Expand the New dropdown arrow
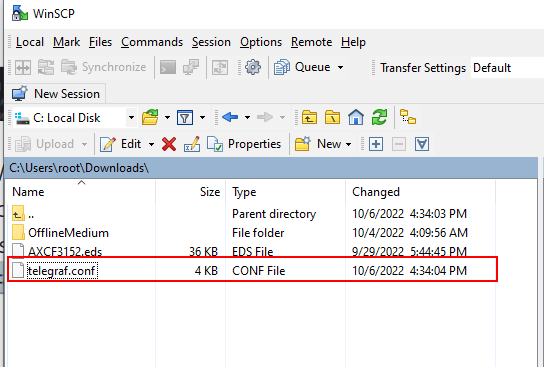544x367 pixels. pos(348,144)
